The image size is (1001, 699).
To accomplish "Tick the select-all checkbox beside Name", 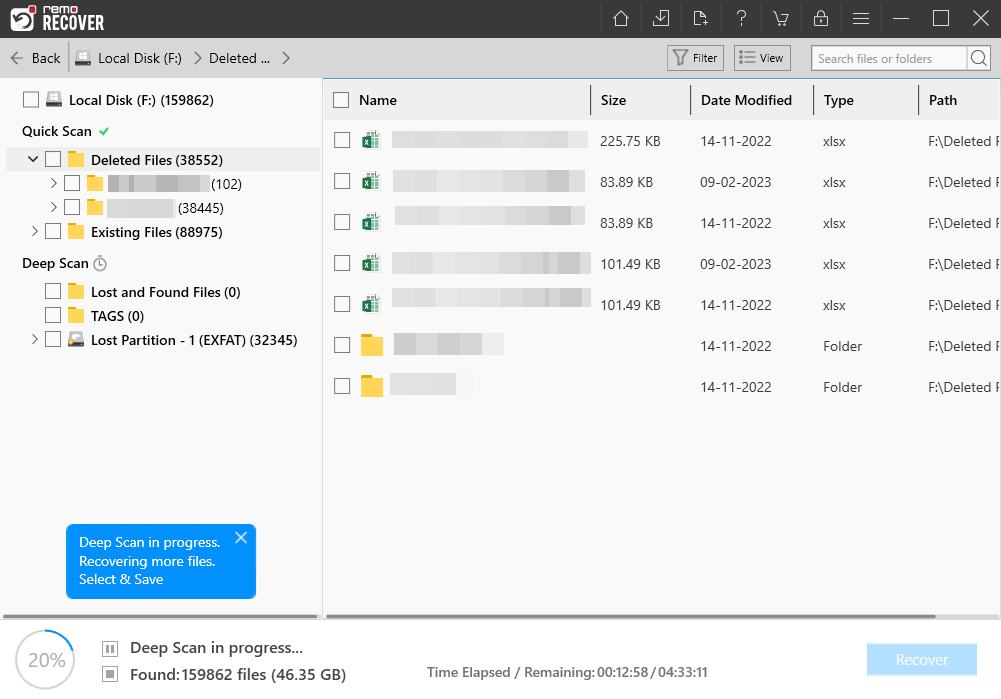I will (341, 100).
